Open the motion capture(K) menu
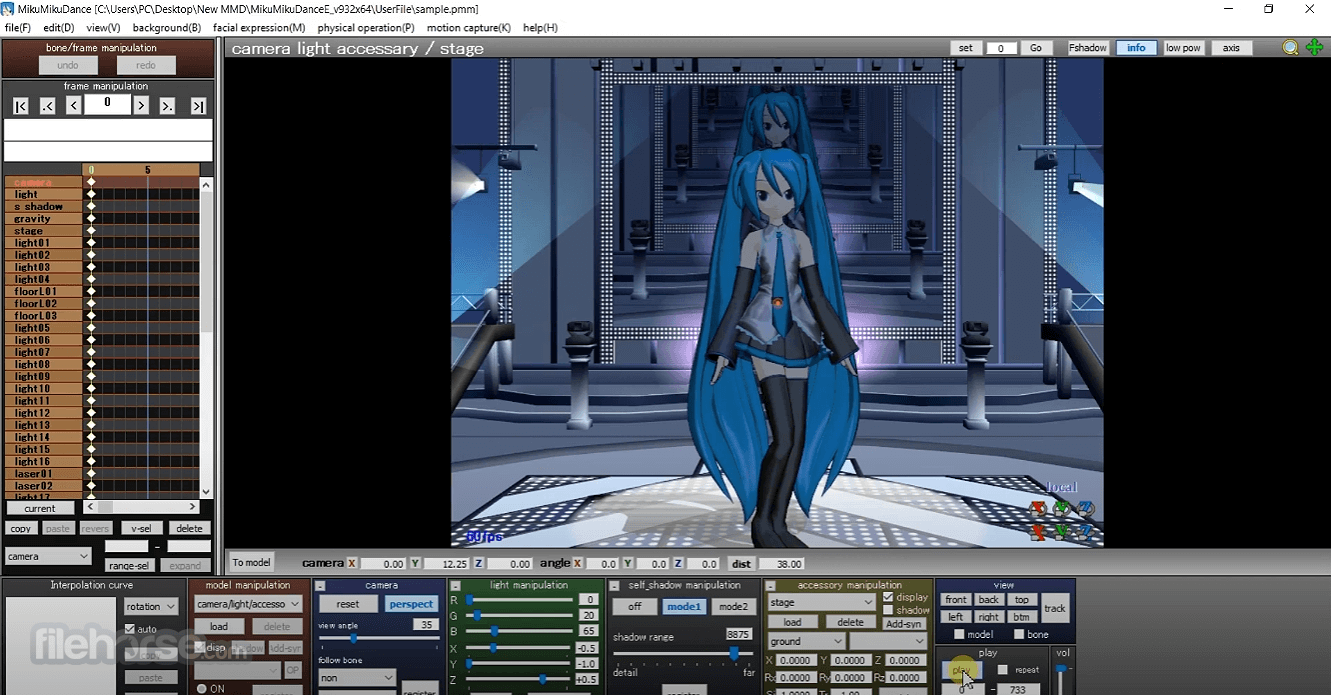 pos(469,28)
